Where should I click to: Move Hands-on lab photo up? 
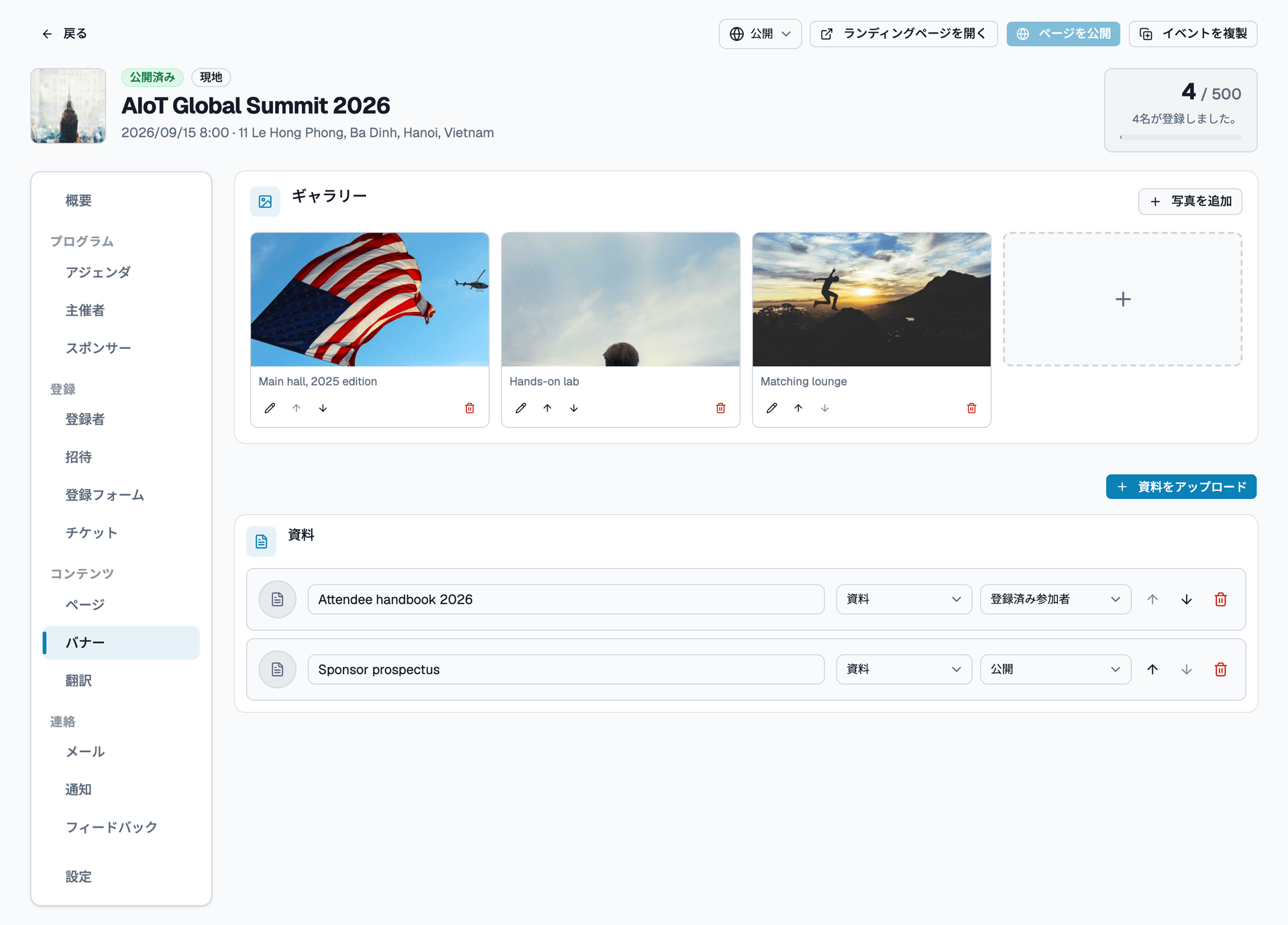tap(547, 408)
